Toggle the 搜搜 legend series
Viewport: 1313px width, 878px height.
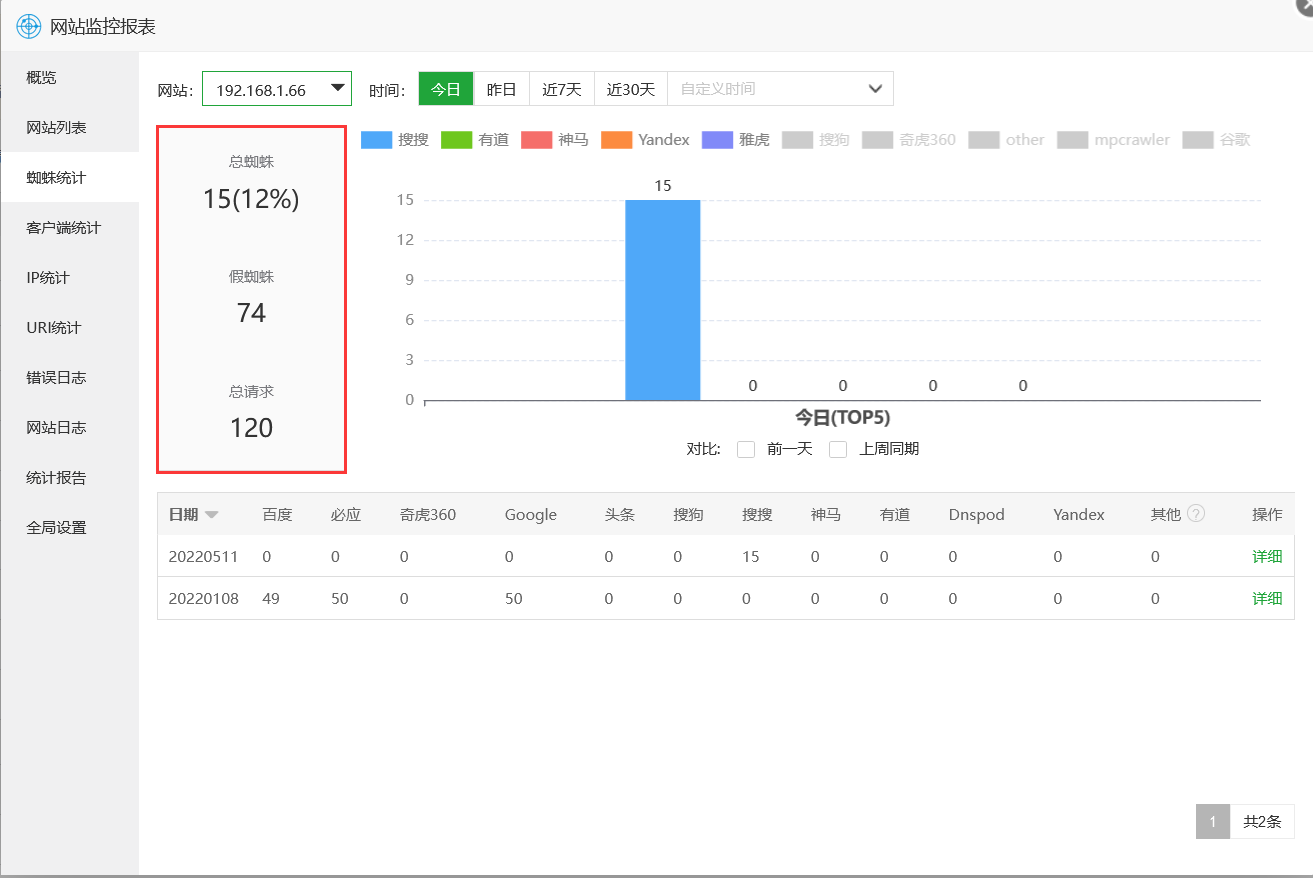coord(394,140)
